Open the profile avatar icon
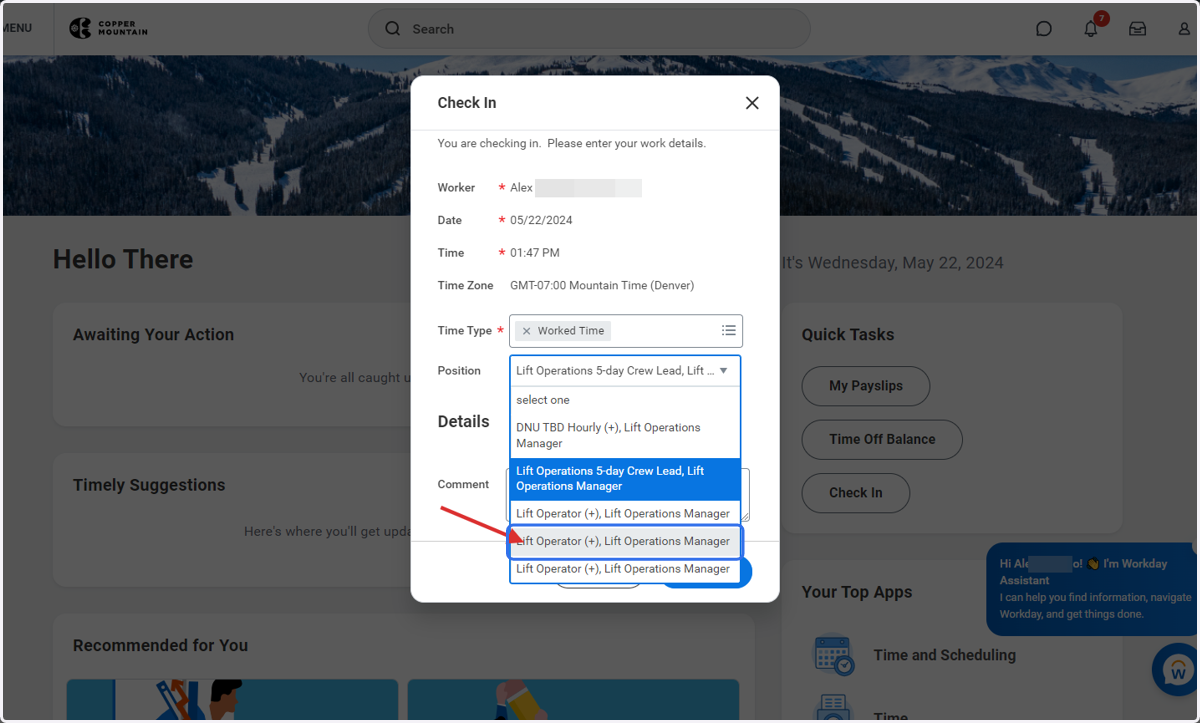The image size is (1200, 723). (x=1184, y=29)
